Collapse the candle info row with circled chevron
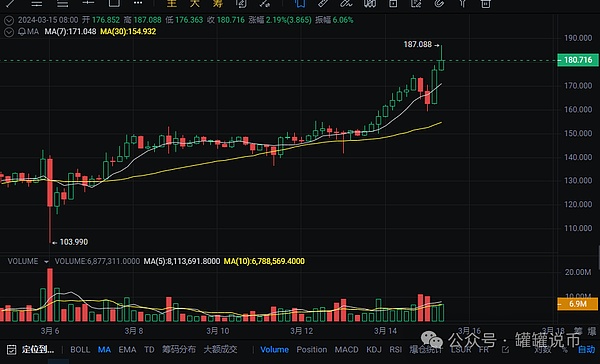This screenshot has width=600, height=364. (x=8, y=20)
